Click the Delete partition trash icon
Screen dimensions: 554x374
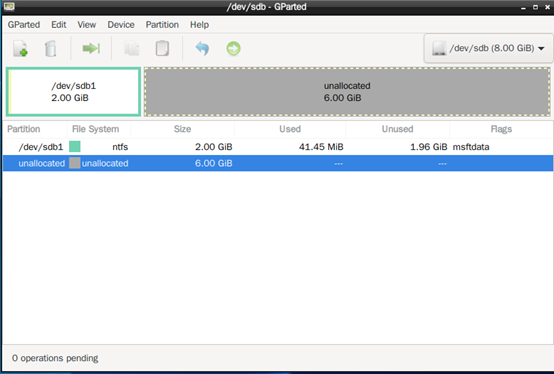tap(51, 48)
